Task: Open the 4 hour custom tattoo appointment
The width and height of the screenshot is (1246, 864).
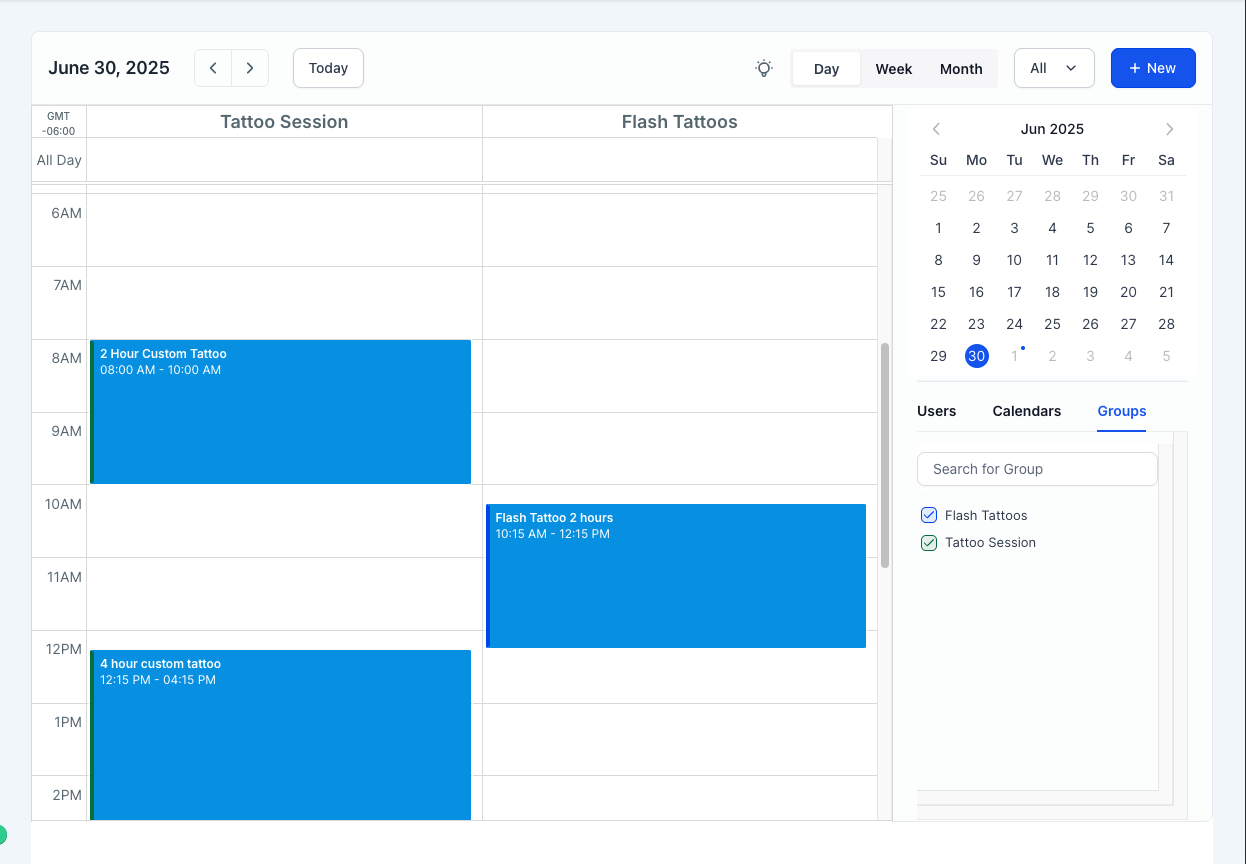Action: coord(280,735)
